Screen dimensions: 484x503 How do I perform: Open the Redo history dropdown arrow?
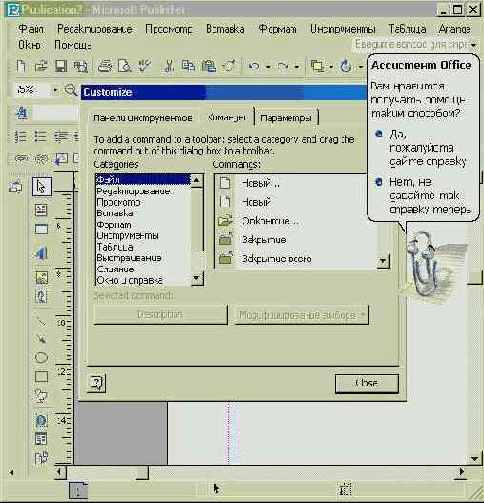click(296, 67)
